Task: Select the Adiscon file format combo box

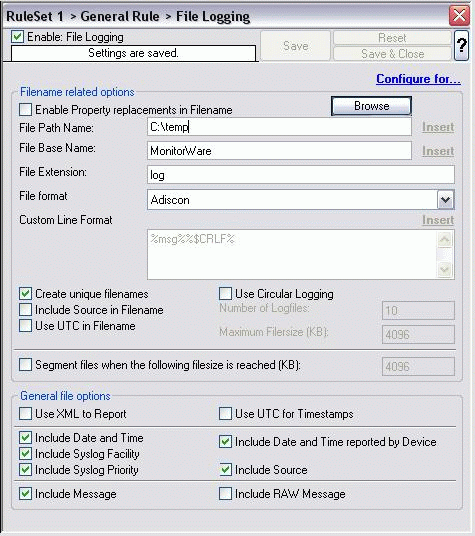Action: click(x=301, y=200)
